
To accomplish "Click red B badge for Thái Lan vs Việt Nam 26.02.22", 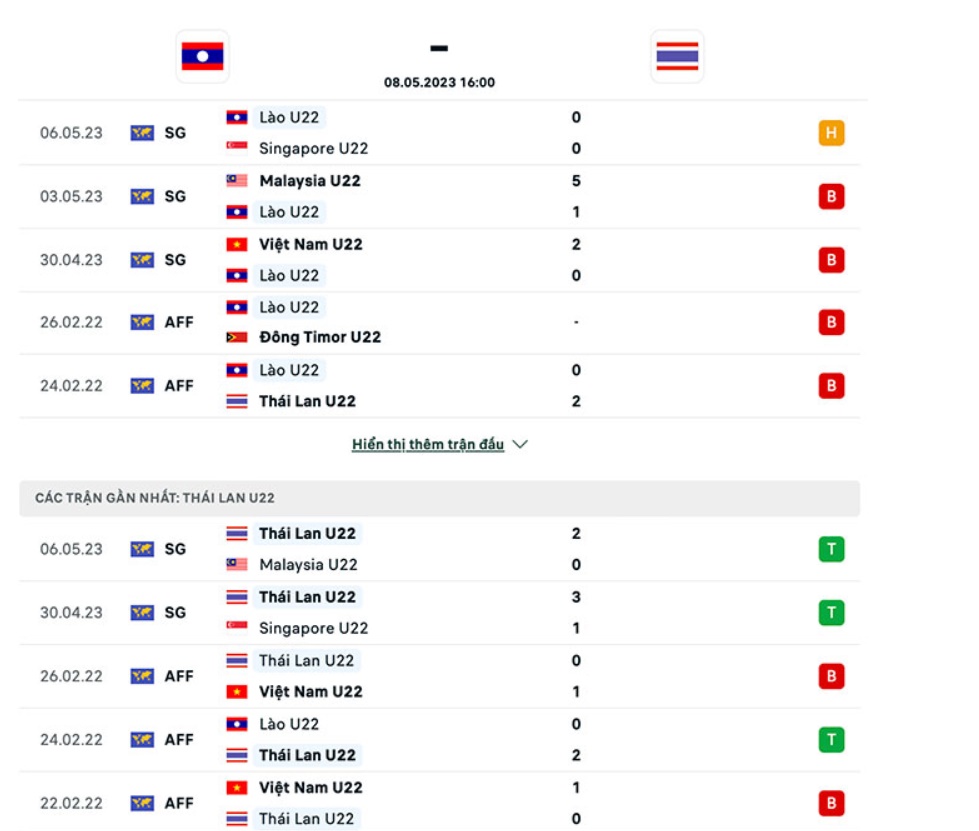I will pos(831,676).
